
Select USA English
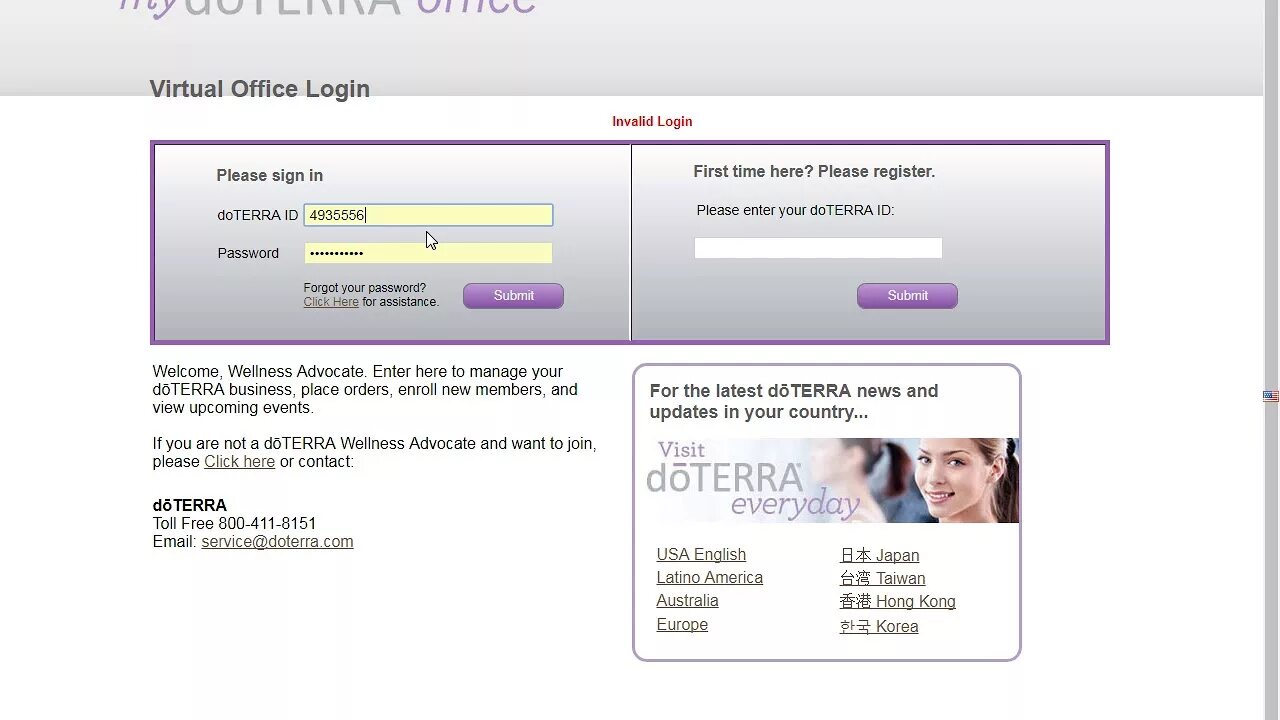click(701, 555)
